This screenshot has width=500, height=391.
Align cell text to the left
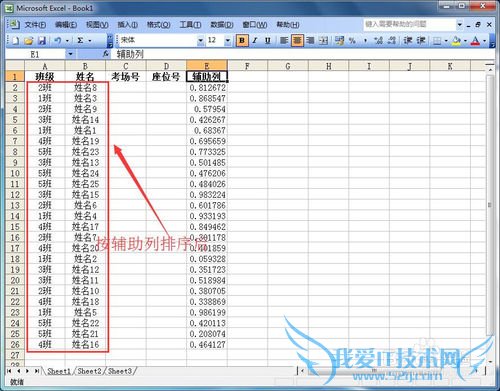[284, 41]
